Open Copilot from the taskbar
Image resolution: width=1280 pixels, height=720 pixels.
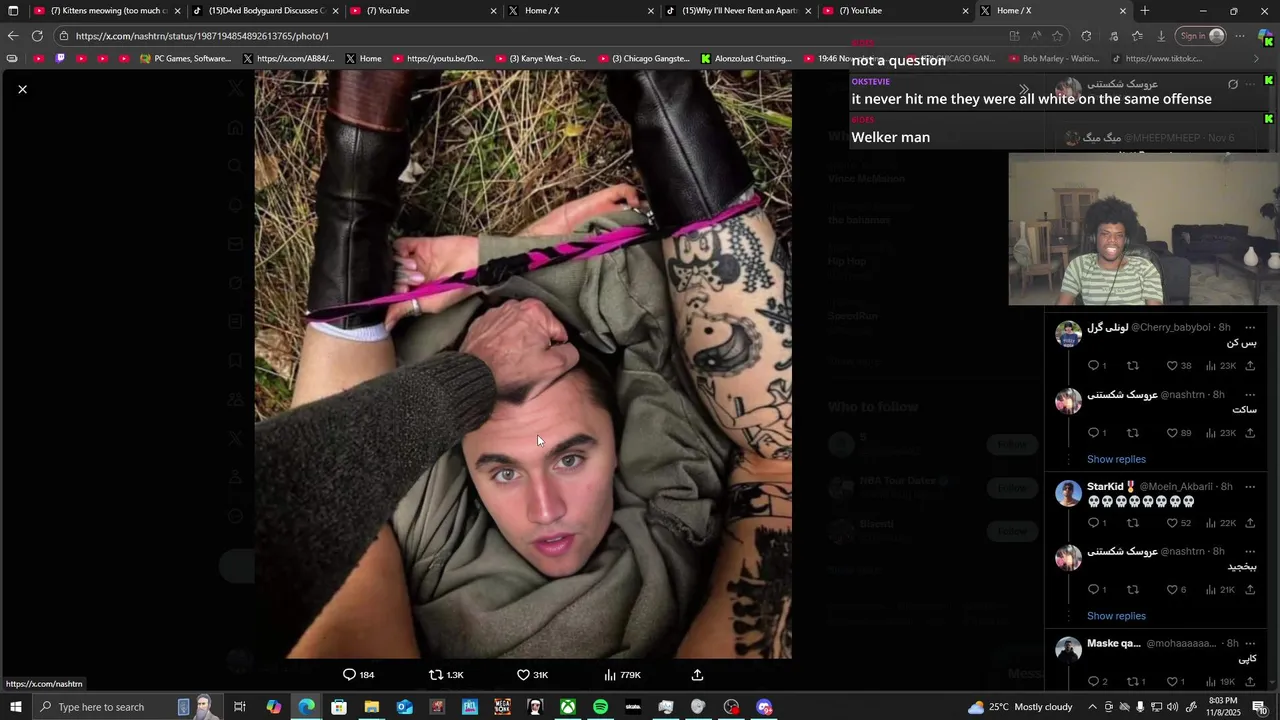(x=273, y=707)
